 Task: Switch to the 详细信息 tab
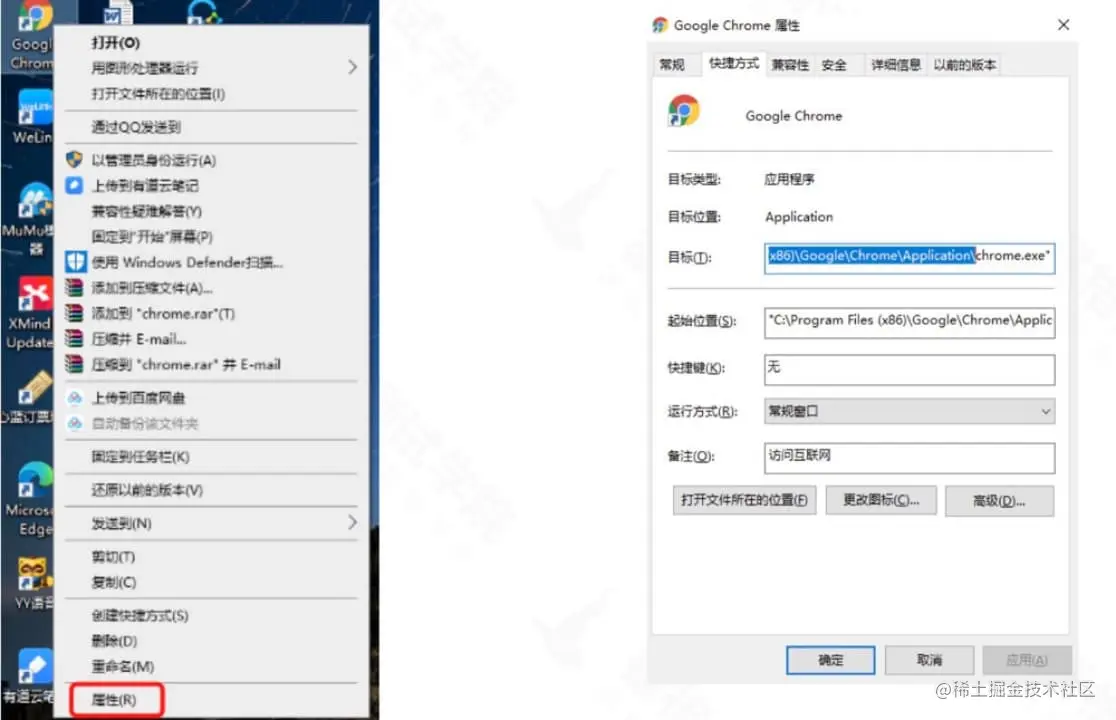pos(895,65)
